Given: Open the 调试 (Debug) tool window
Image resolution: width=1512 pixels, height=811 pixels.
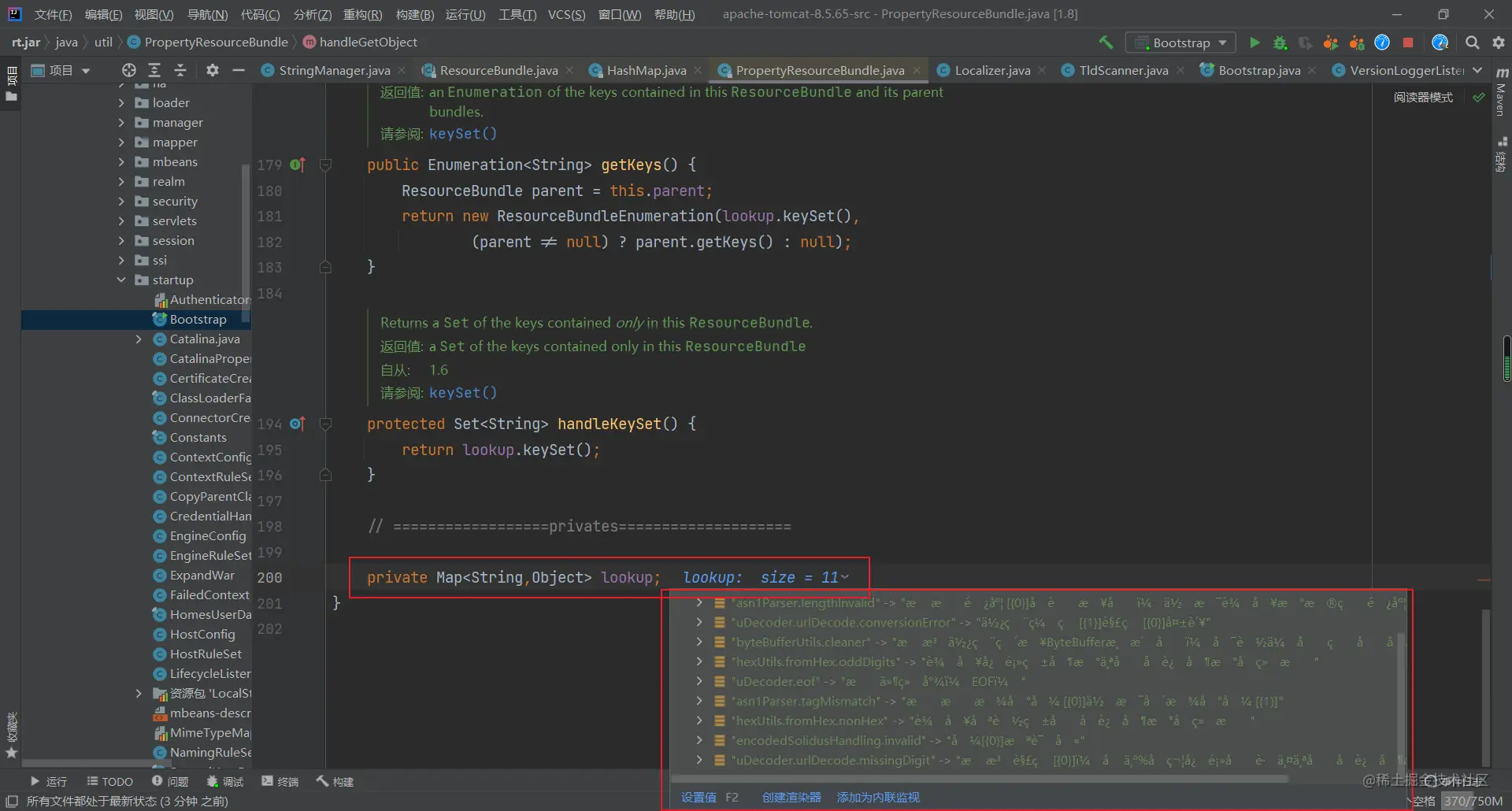Looking at the screenshot, I should tap(225, 781).
